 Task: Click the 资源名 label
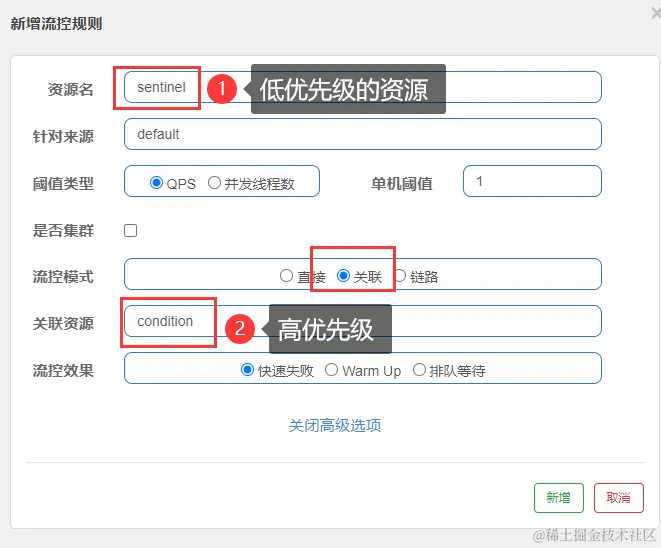click(x=70, y=89)
